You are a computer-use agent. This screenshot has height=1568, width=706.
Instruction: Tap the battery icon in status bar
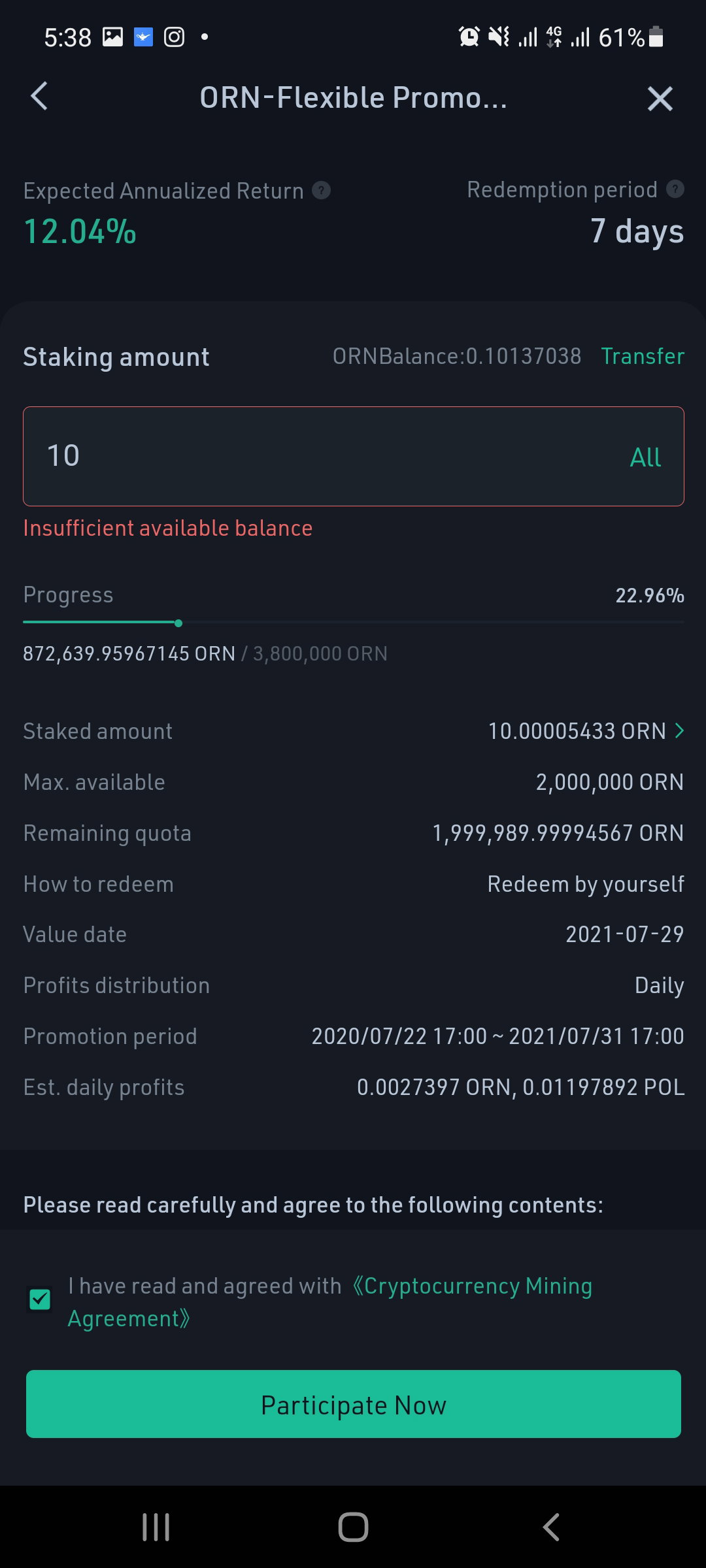(x=656, y=37)
